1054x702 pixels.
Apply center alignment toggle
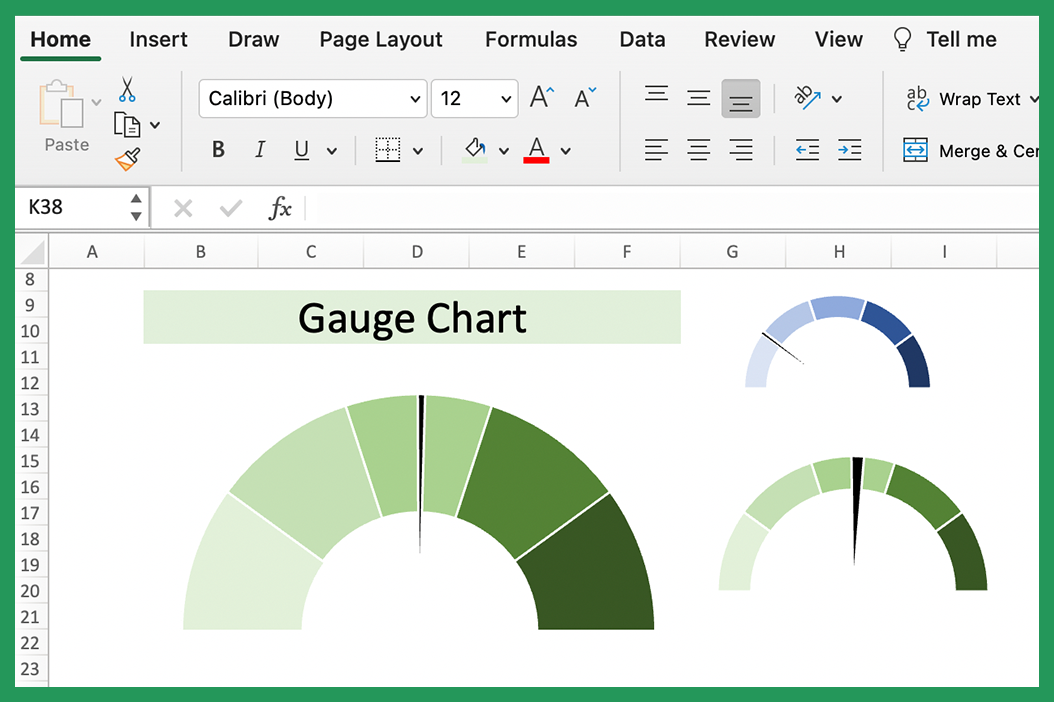coord(697,150)
